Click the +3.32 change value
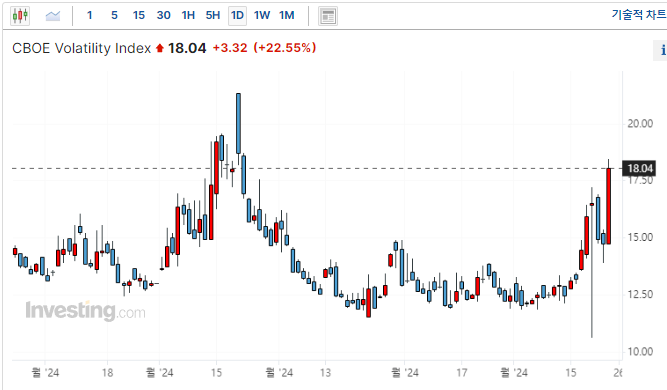Screen dimensions: 667x390 pos(230,48)
